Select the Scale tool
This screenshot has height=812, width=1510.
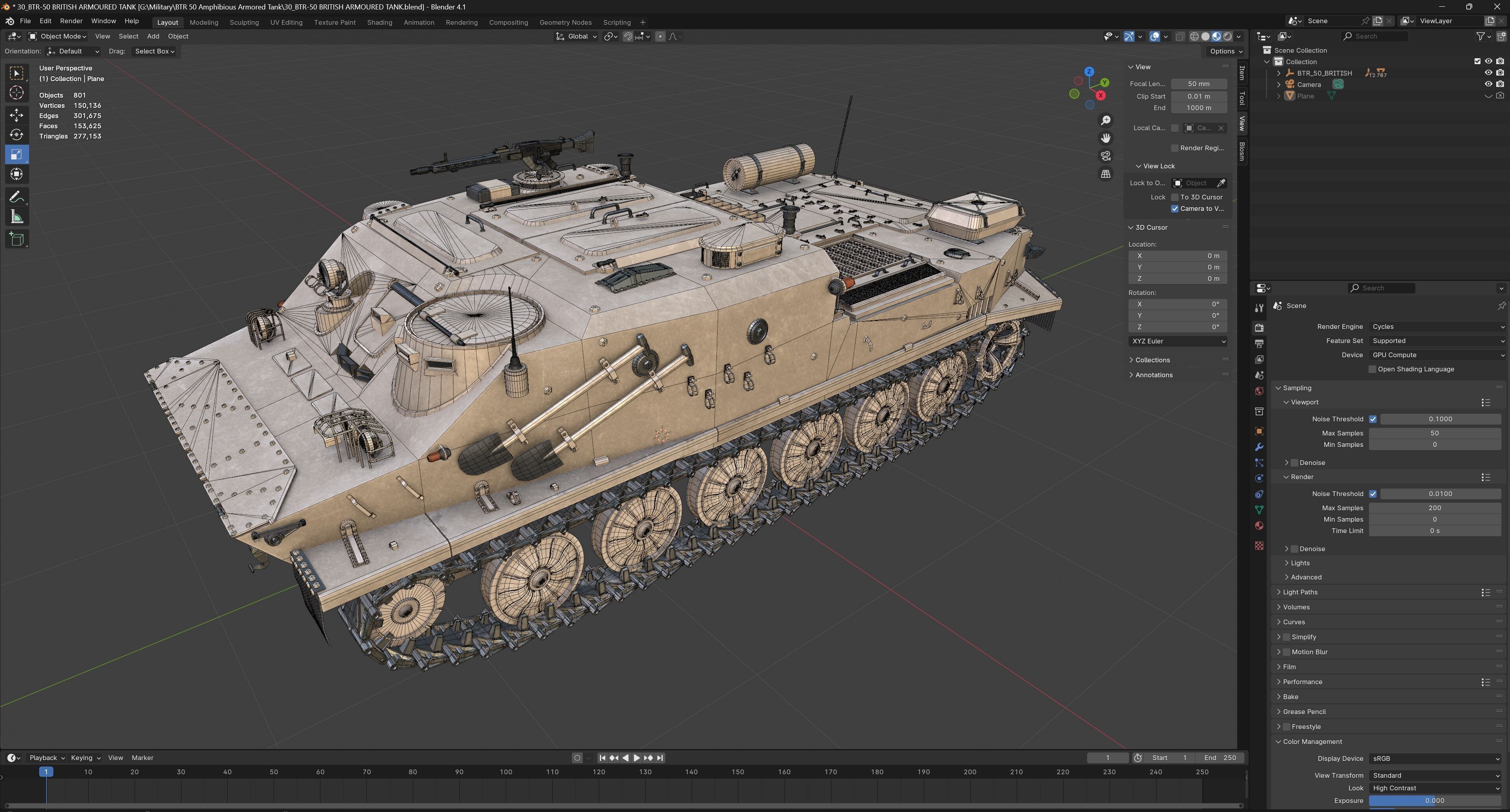click(x=17, y=155)
